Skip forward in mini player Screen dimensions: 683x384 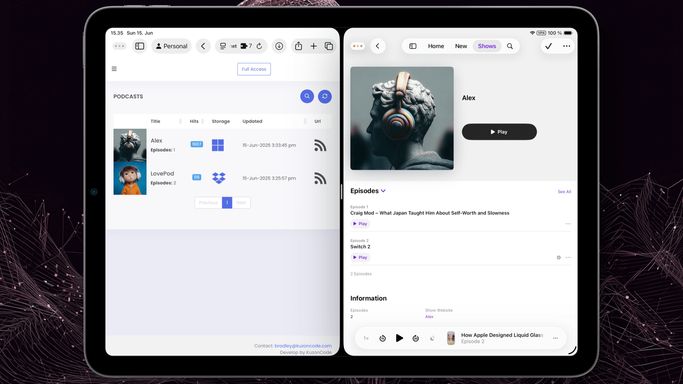click(x=416, y=338)
